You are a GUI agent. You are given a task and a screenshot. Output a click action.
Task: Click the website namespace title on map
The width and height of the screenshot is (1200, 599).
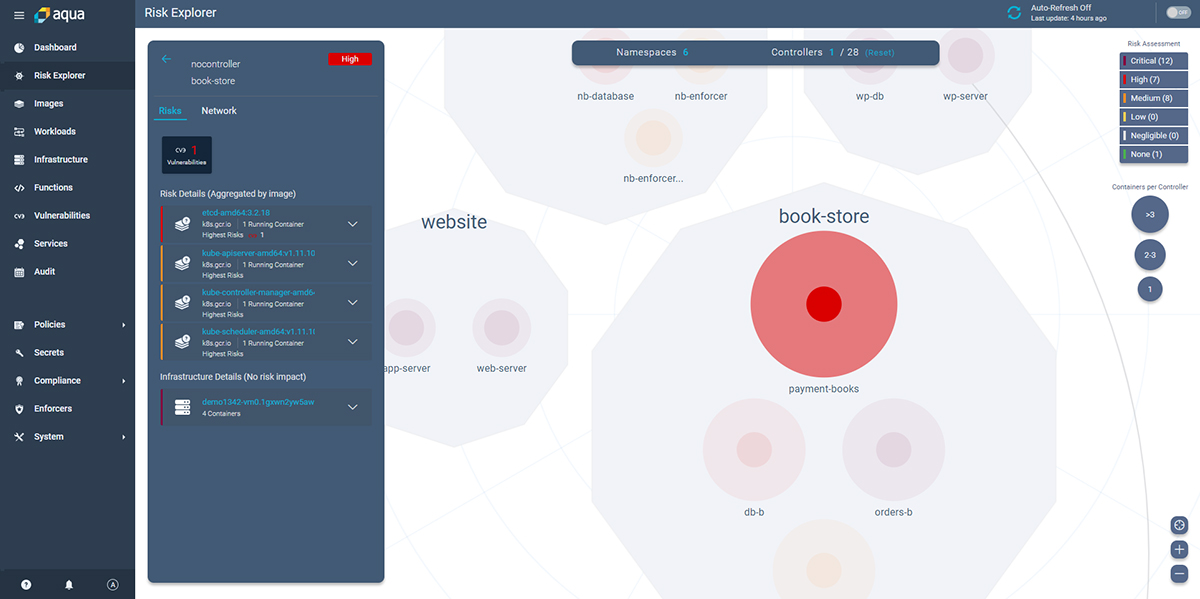(x=454, y=222)
